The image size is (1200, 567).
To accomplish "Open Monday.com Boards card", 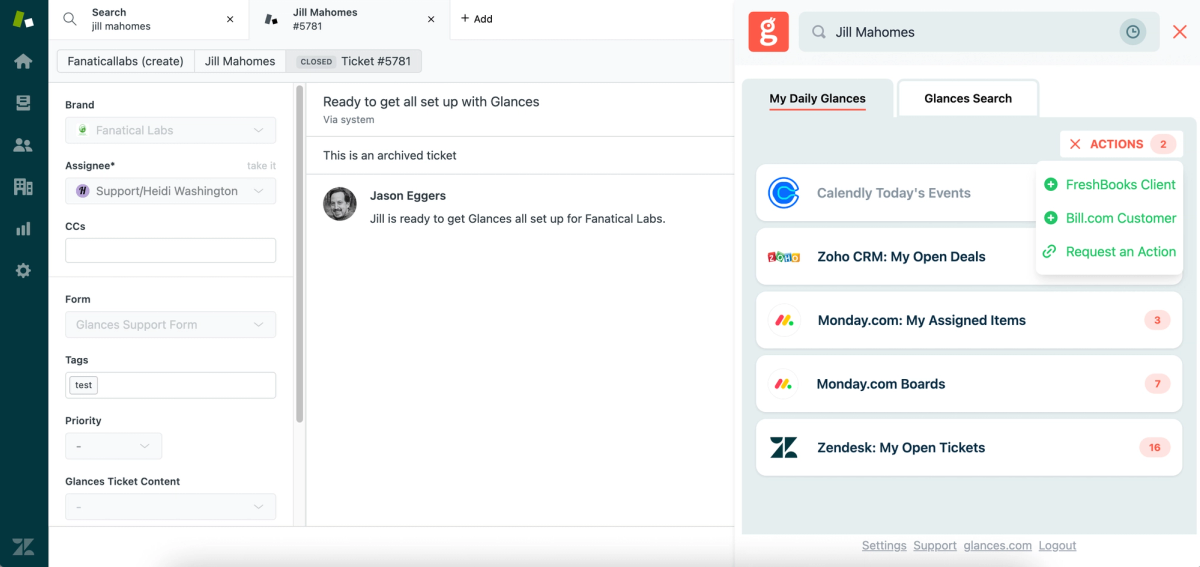I will click(969, 384).
